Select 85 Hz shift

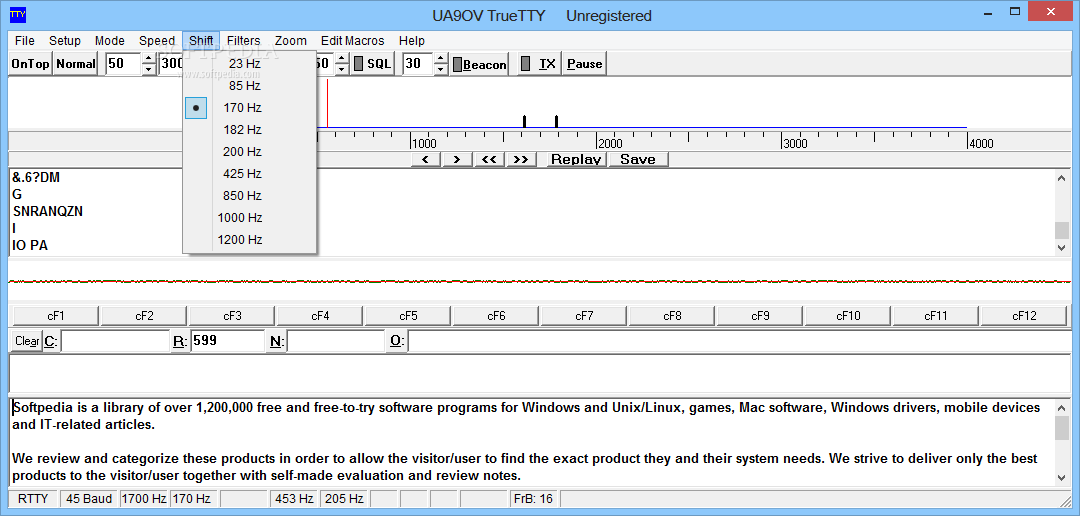click(x=249, y=85)
